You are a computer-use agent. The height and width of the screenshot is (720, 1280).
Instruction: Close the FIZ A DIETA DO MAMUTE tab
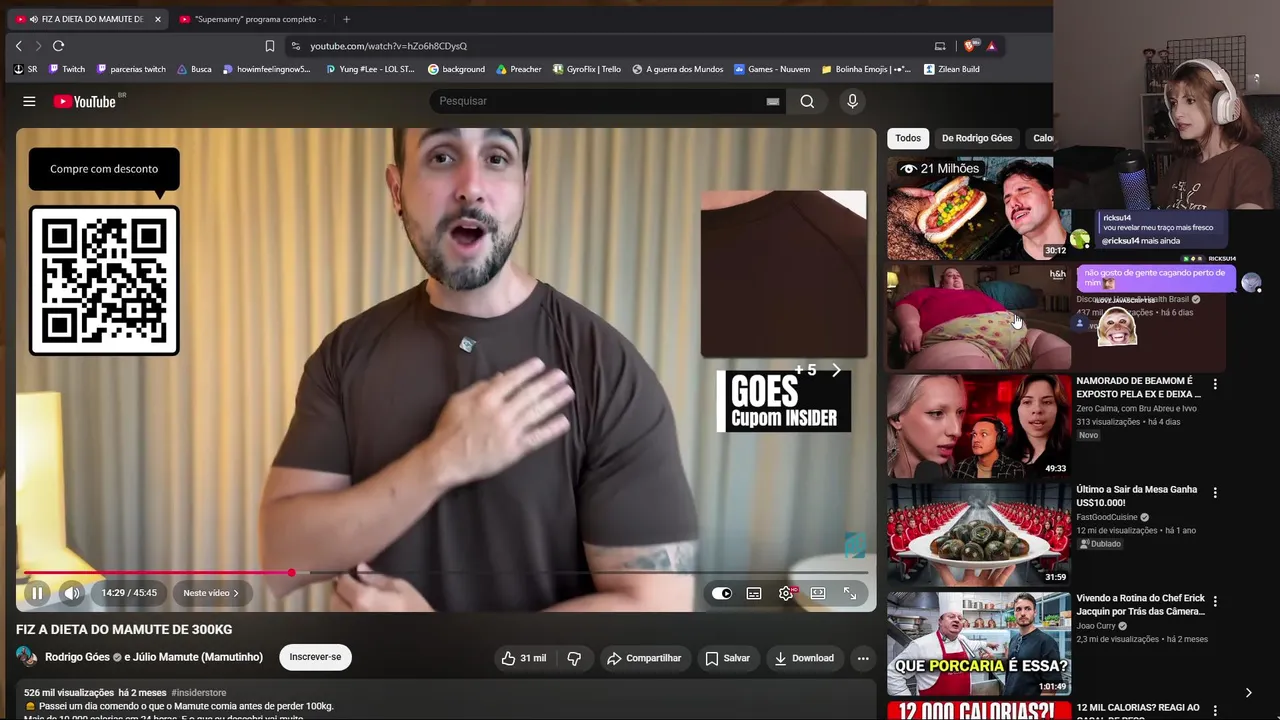(x=157, y=19)
